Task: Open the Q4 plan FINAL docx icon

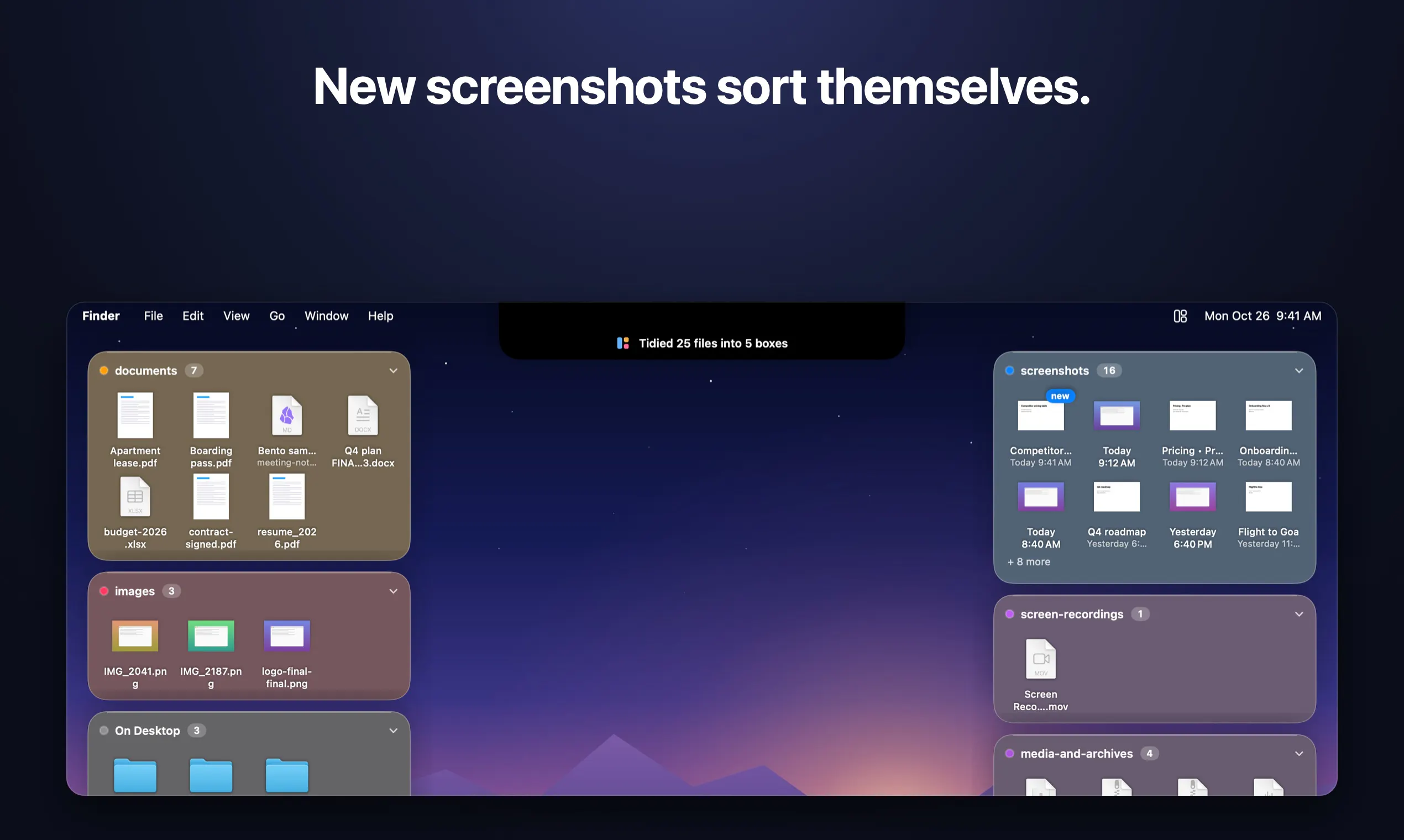Action: (362, 415)
